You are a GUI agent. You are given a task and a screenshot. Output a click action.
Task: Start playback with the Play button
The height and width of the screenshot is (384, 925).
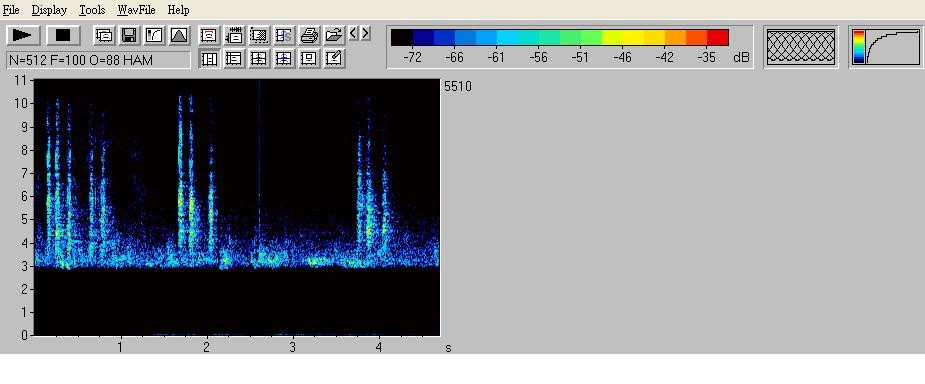pyautogui.click(x=23, y=35)
